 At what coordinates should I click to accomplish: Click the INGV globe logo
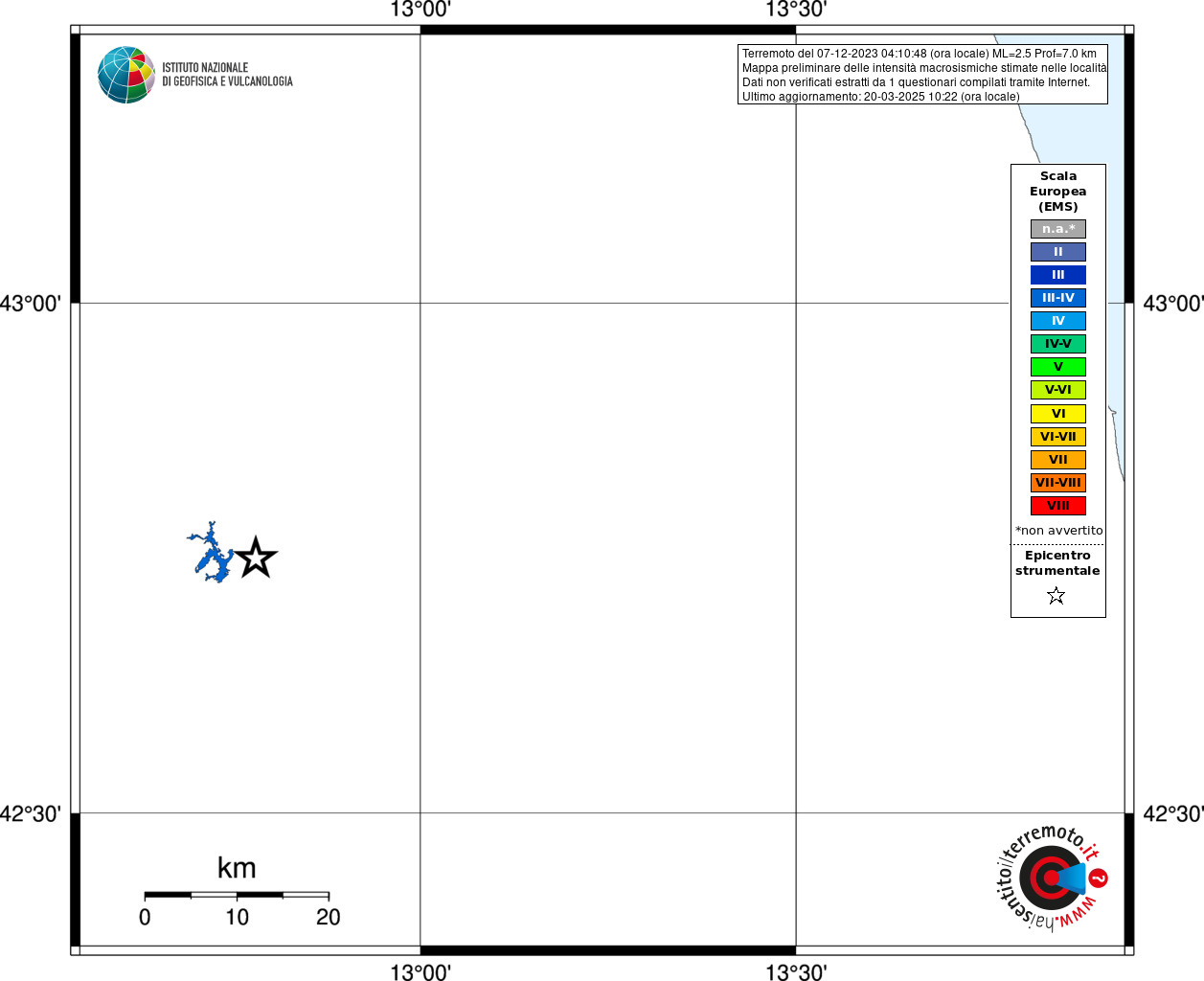tap(126, 75)
